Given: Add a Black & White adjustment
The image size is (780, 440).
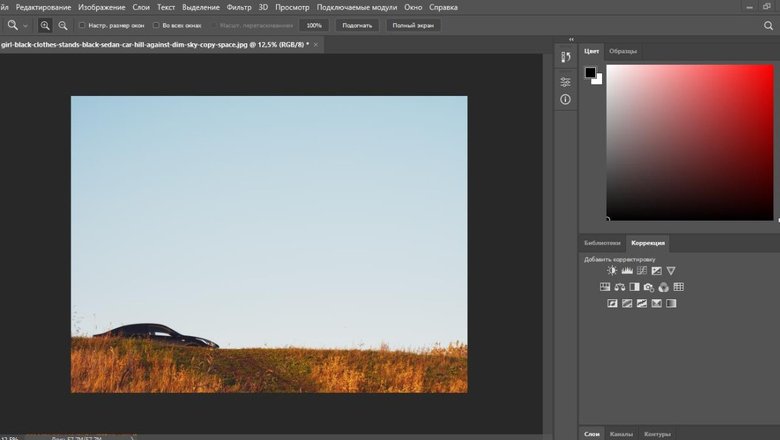Looking at the screenshot, I should tap(634, 287).
